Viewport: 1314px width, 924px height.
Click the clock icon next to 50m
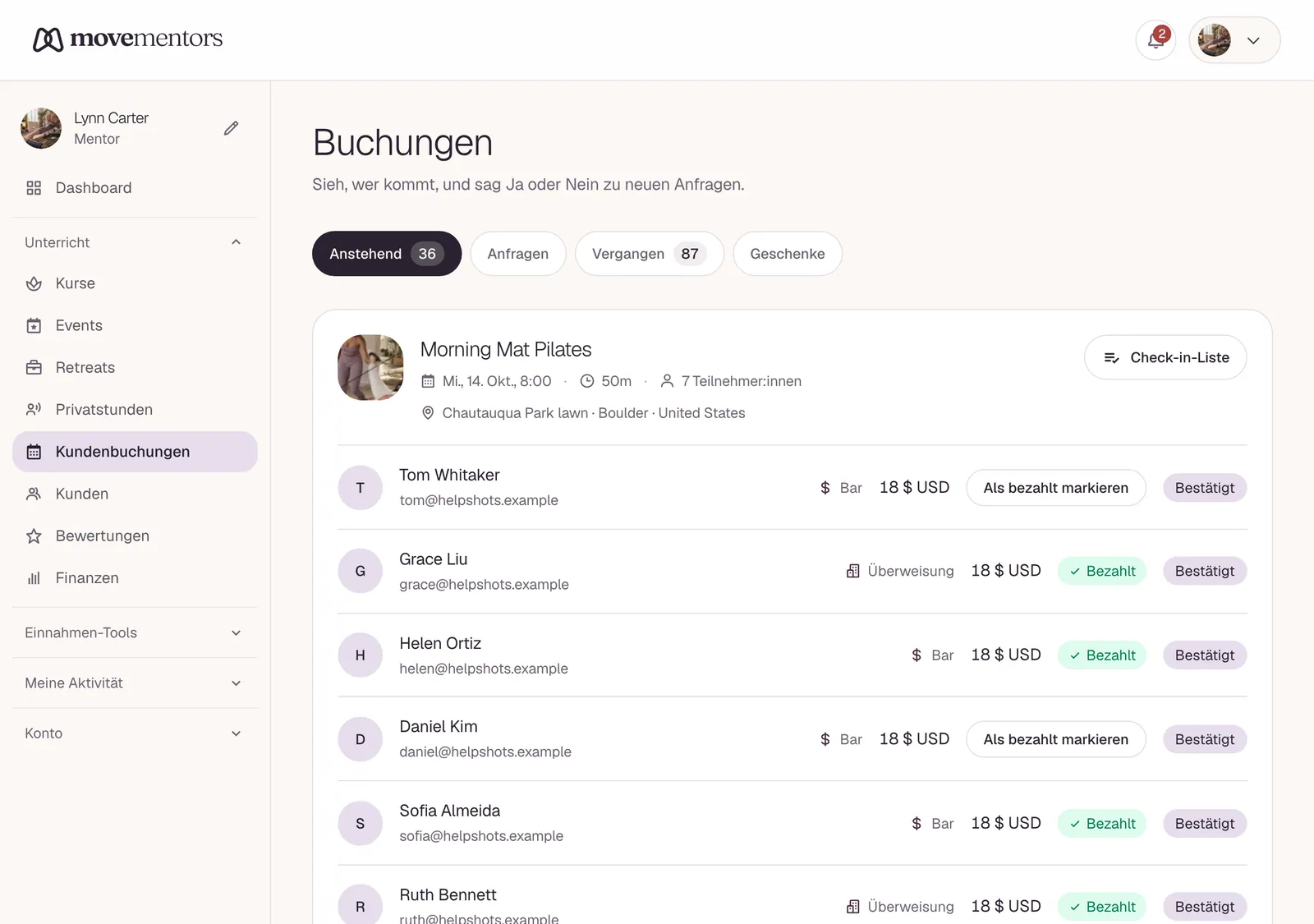coord(587,381)
